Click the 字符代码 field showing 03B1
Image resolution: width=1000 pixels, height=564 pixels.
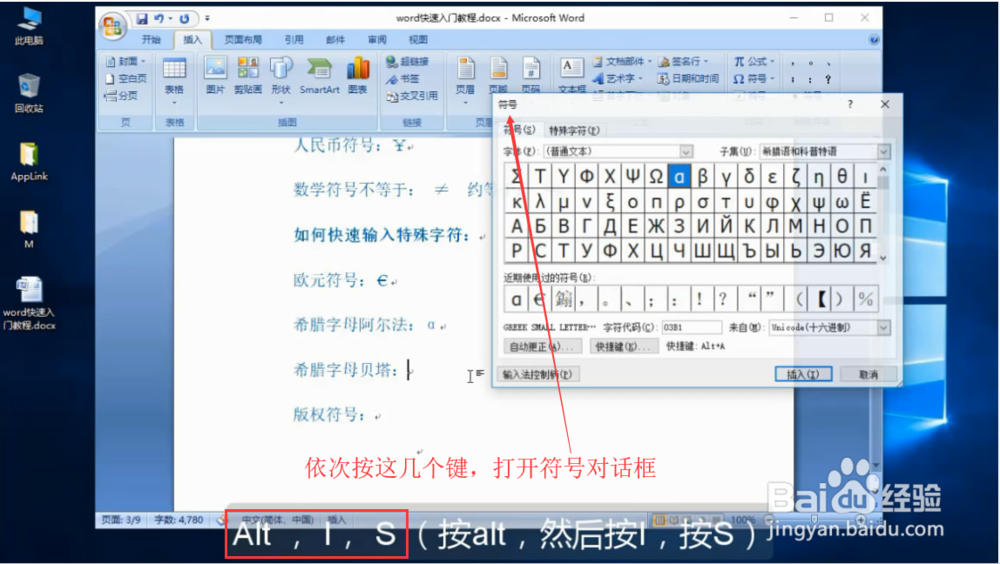pos(691,327)
